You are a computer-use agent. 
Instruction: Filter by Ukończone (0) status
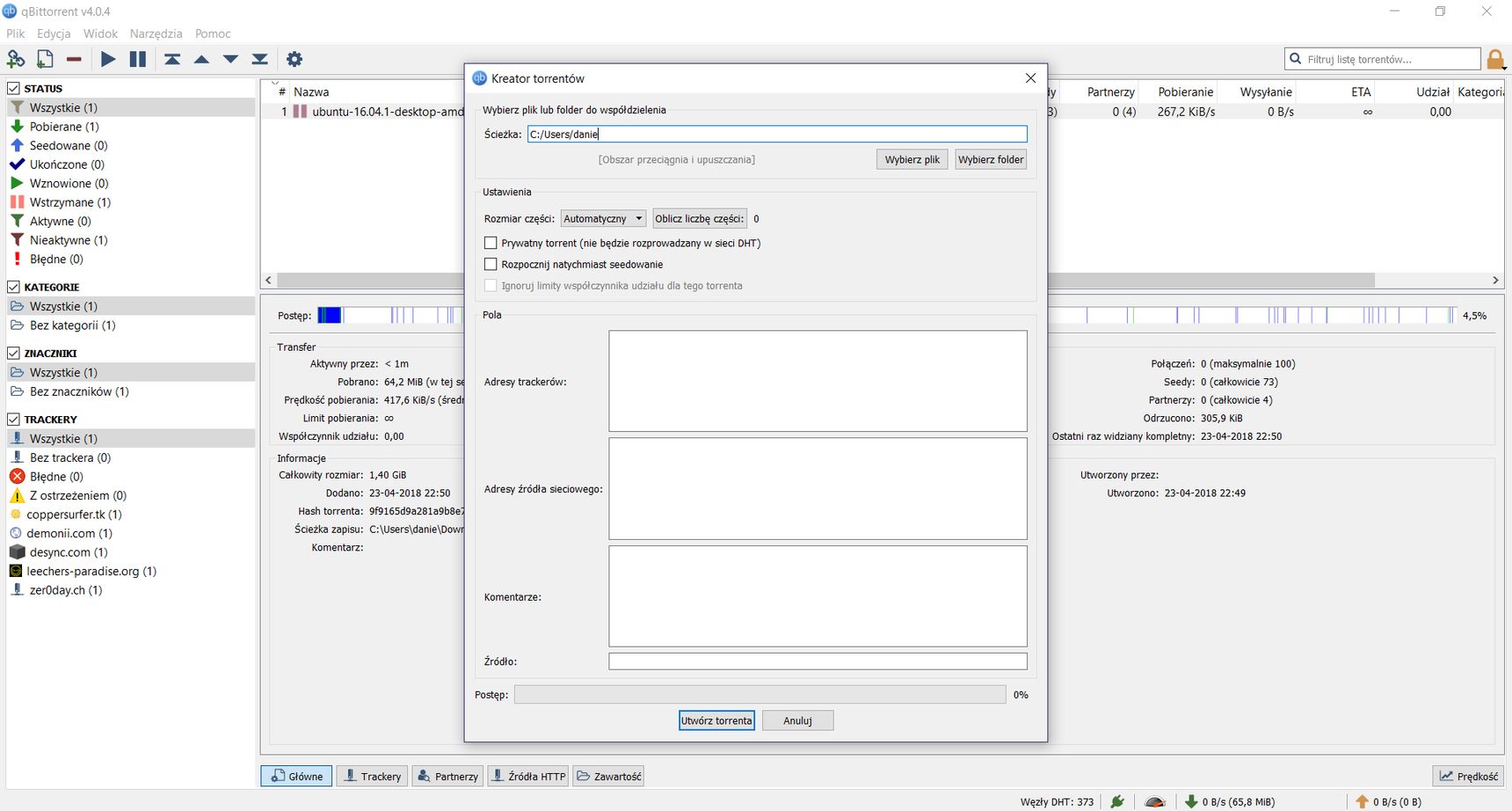point(131,164)
